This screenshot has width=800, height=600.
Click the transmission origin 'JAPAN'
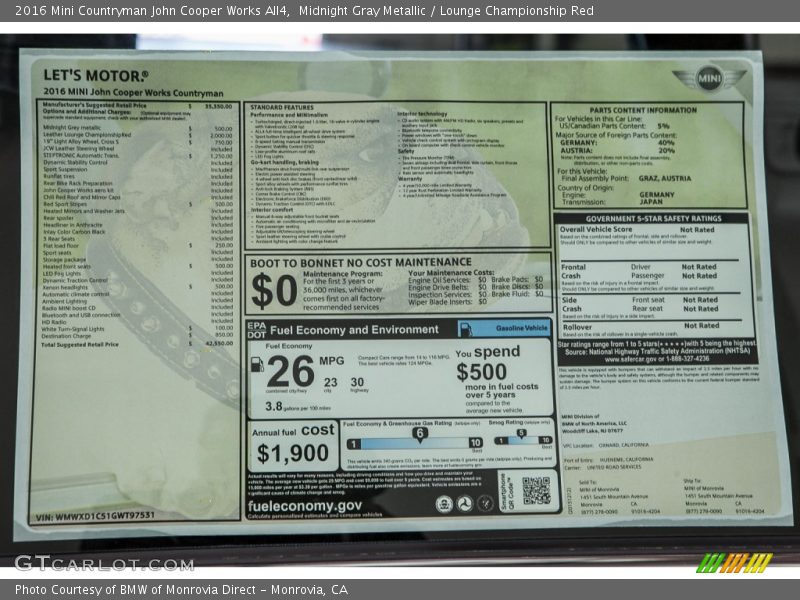pos(651,202)
